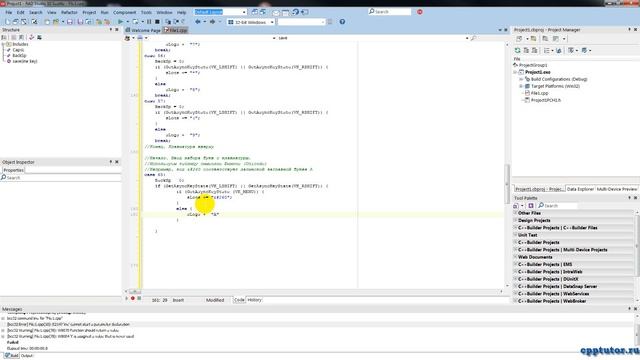Click the Object Inspector search field
The height and width of the screenshot is (360, 640).
(x=60, y=178)
